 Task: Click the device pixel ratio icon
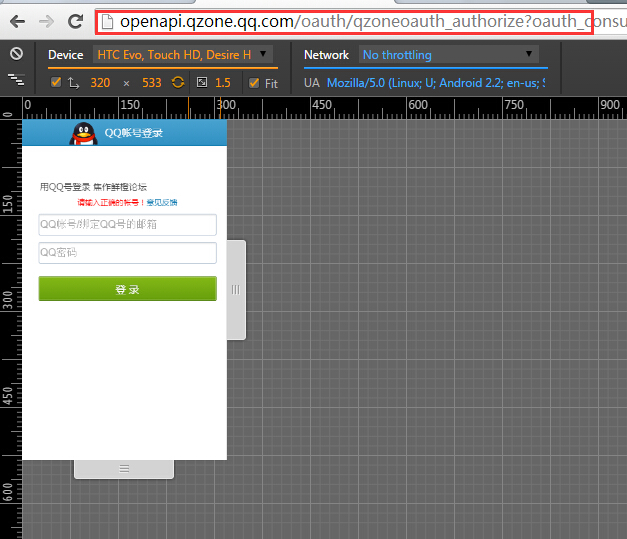(x=202, y=82)
